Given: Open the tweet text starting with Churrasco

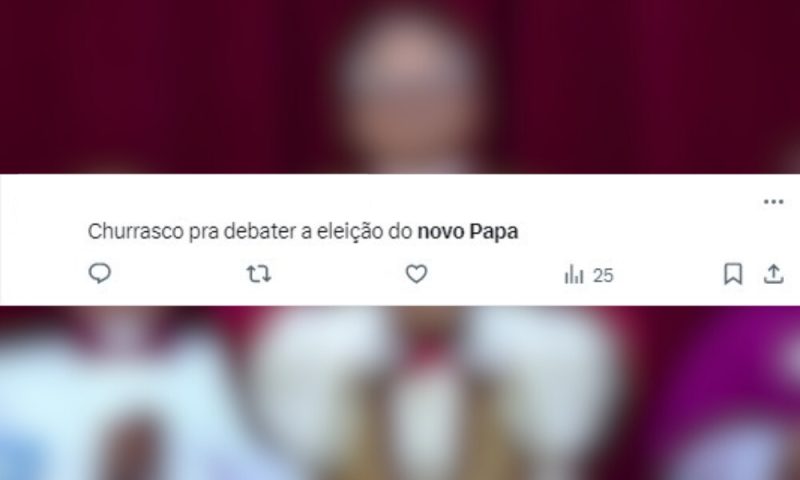Looking at the screenshot, I should coord(303,232).
